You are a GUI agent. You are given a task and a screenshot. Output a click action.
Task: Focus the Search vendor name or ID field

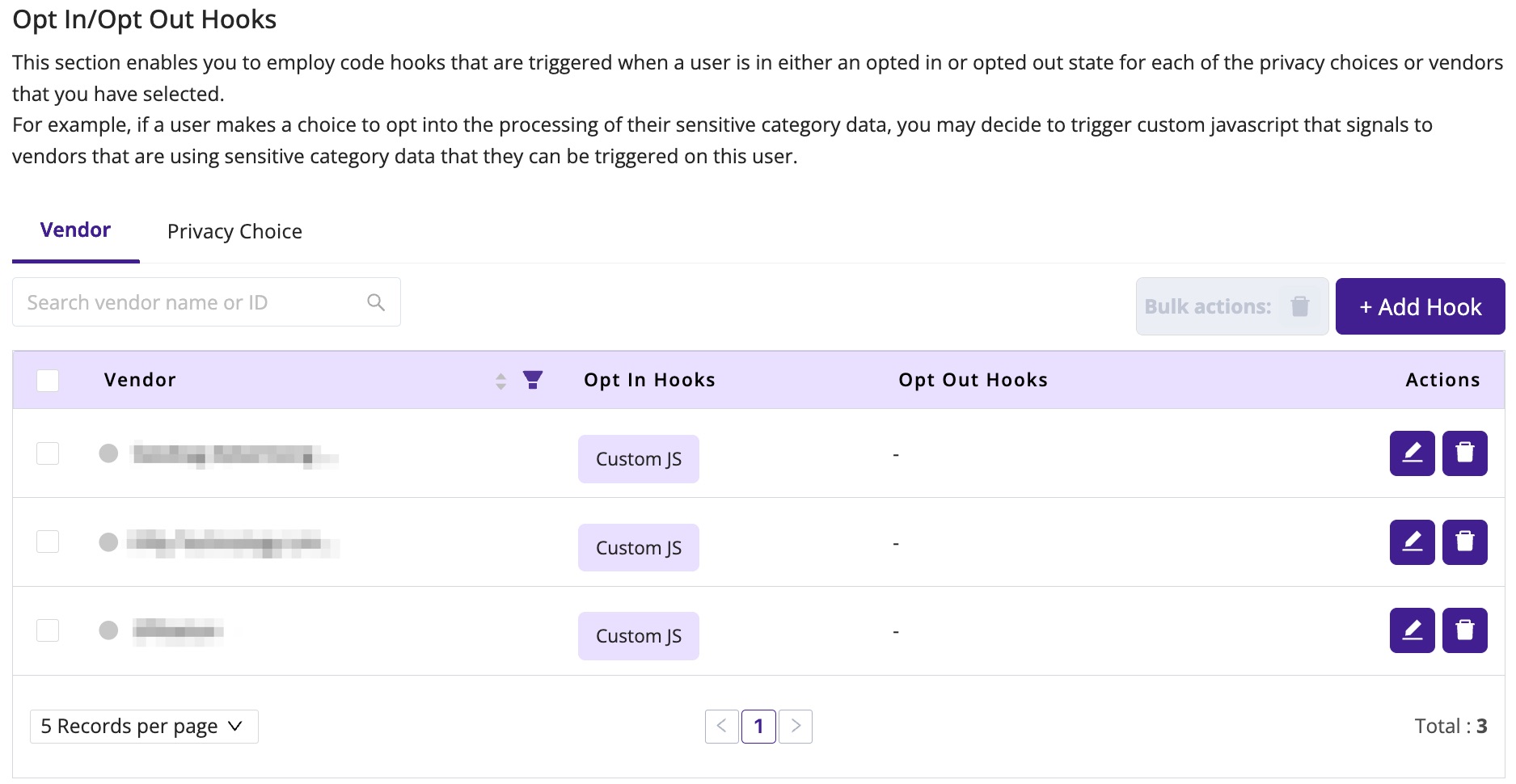tap(206, 302)
